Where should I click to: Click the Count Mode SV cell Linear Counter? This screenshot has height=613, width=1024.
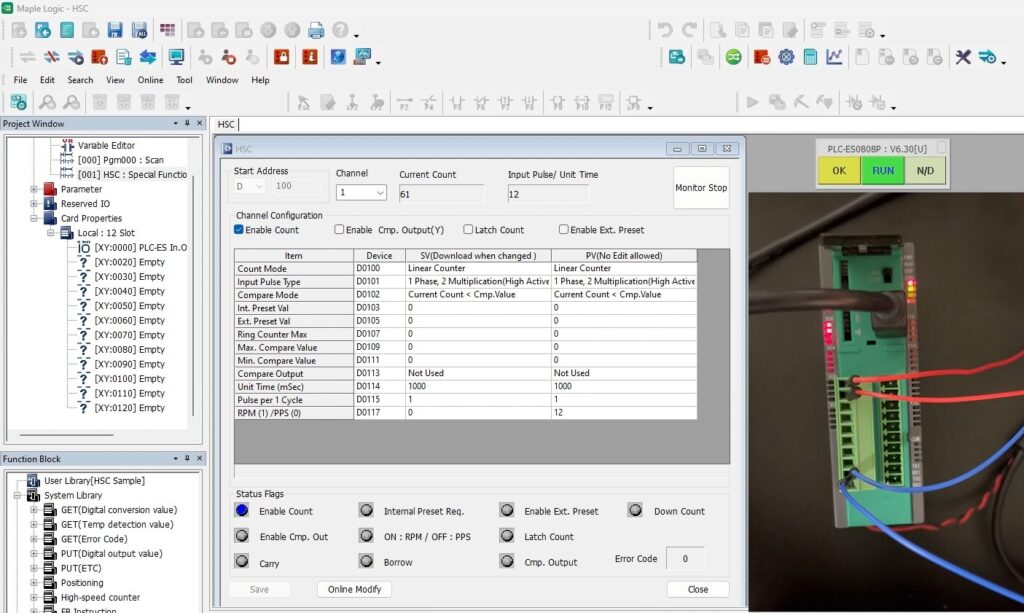point(478,268)
